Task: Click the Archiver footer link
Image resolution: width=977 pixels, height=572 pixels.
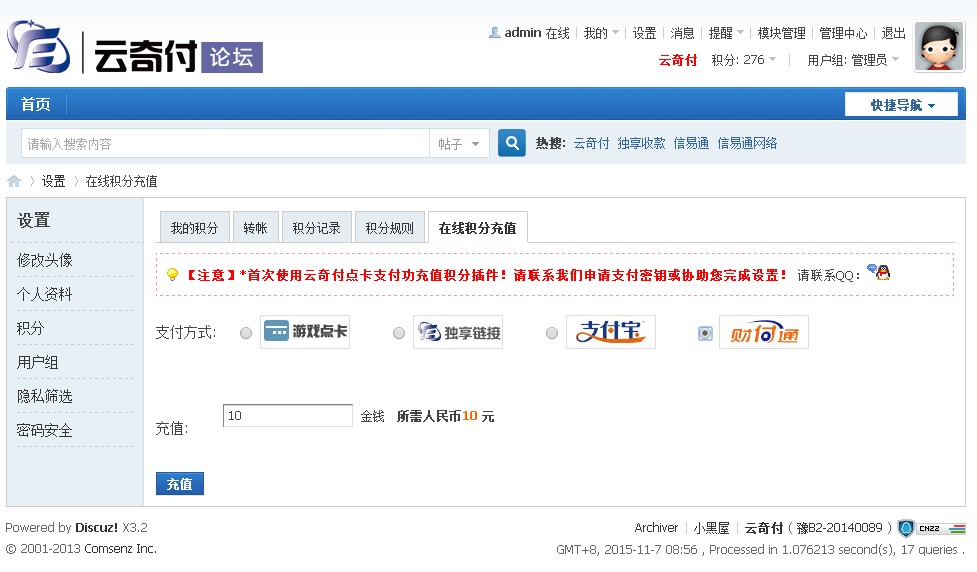Action: (x=656, y=528)
